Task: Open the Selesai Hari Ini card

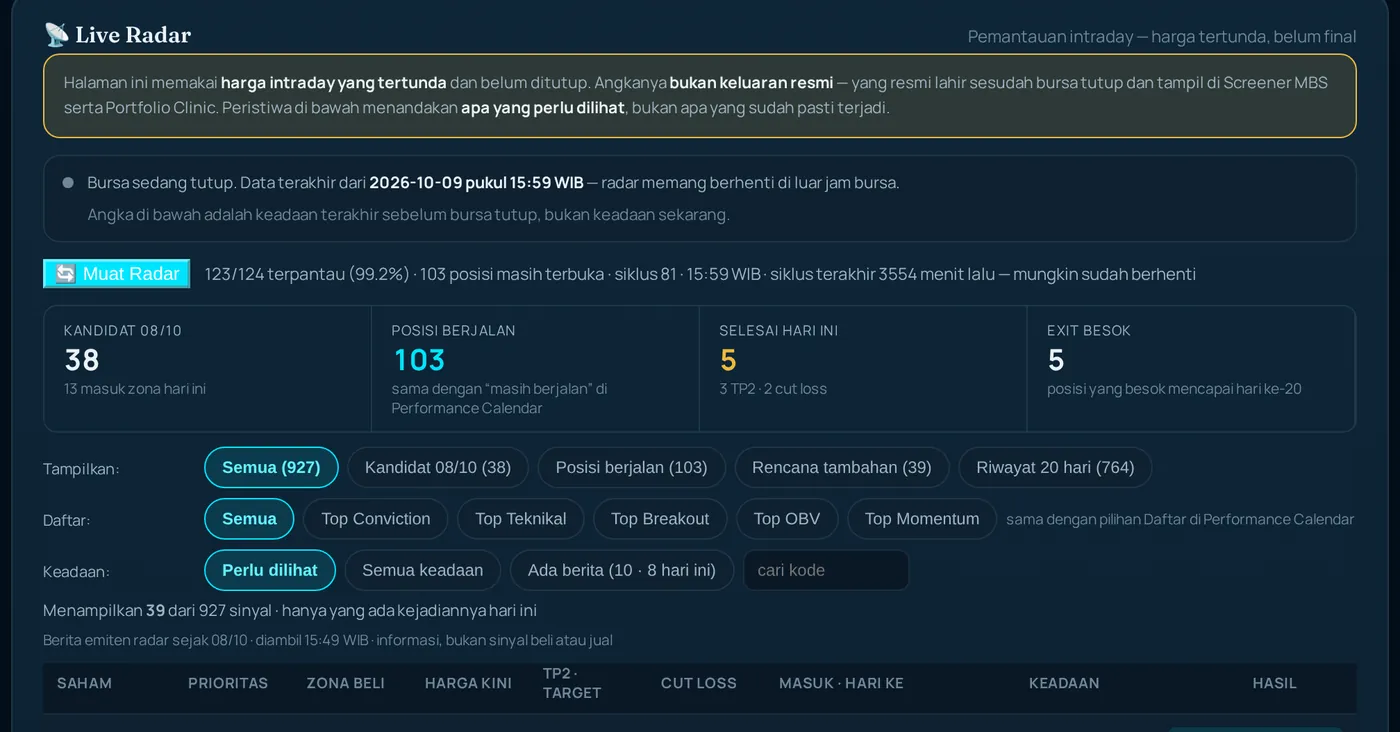Action: (863, 369)
